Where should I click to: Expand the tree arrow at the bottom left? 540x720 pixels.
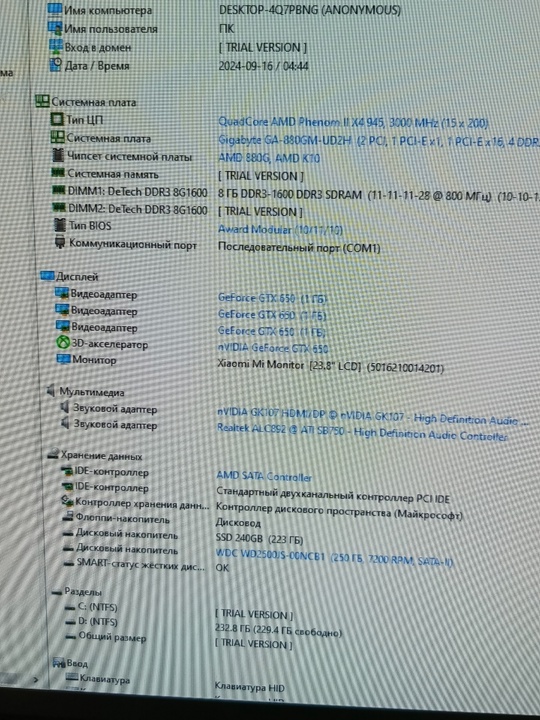[x=36, y=680]
